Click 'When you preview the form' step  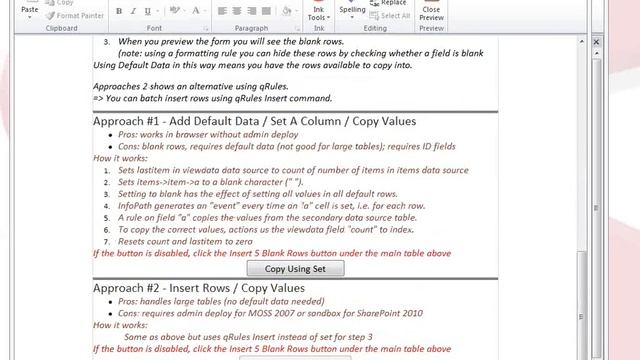231,42
